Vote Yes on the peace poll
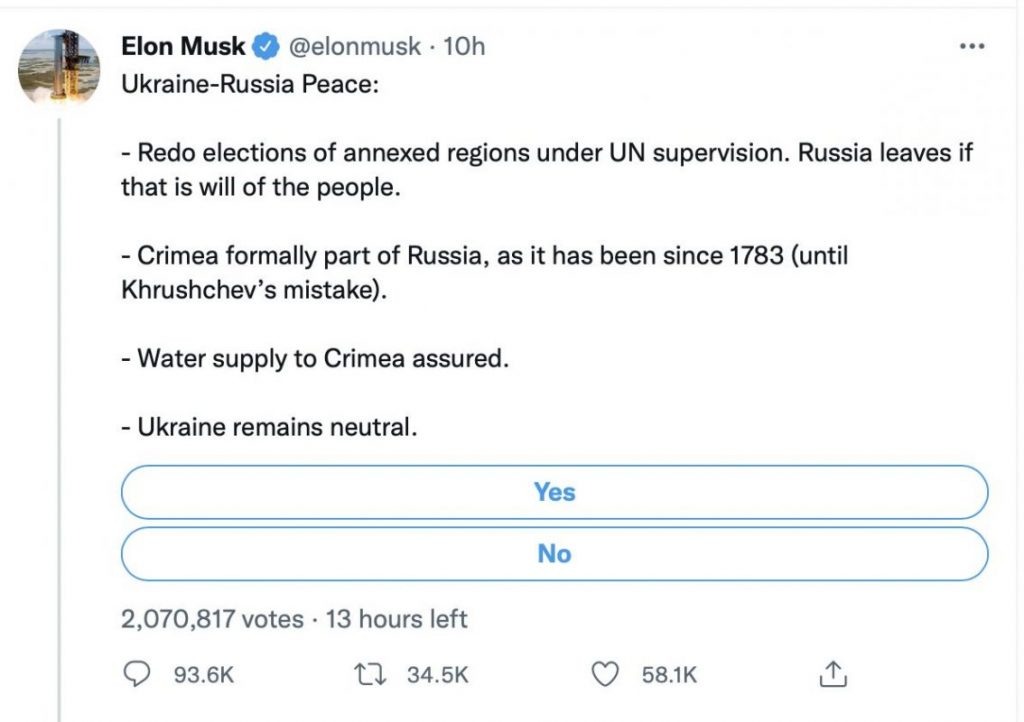Viewport: 1024px width, 722px height. click(x=553, y=491)
